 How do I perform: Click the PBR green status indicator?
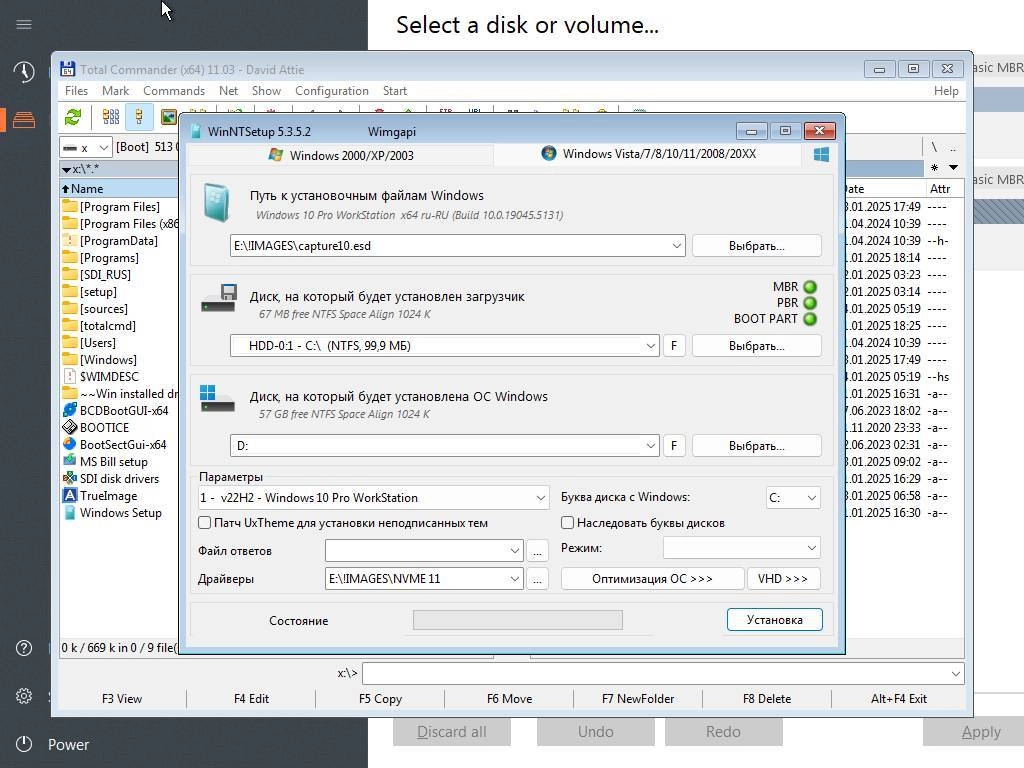pos(810,303)
